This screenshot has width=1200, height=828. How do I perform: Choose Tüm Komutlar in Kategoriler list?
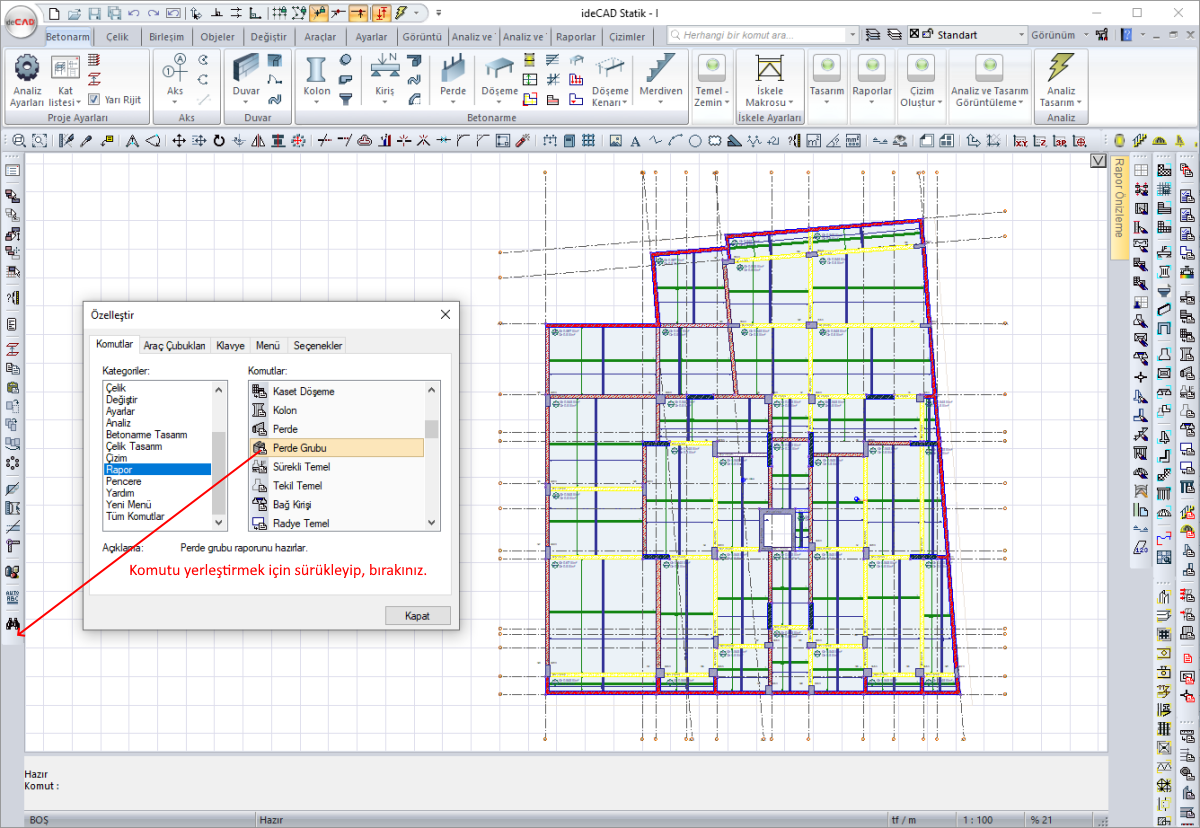tap(135, 516)
